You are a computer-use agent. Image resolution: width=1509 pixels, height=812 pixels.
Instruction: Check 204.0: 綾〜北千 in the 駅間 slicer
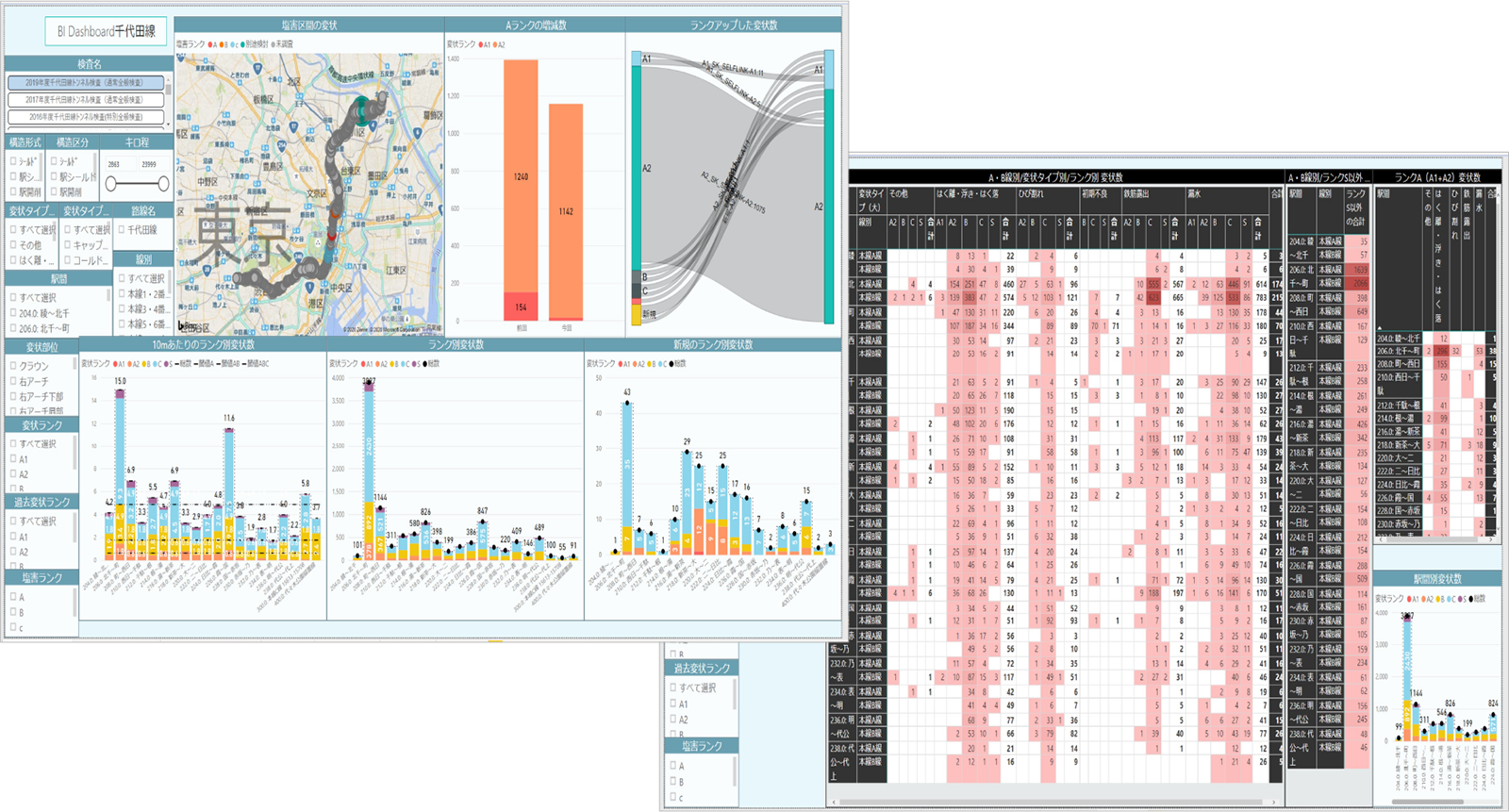click(13, 313)
